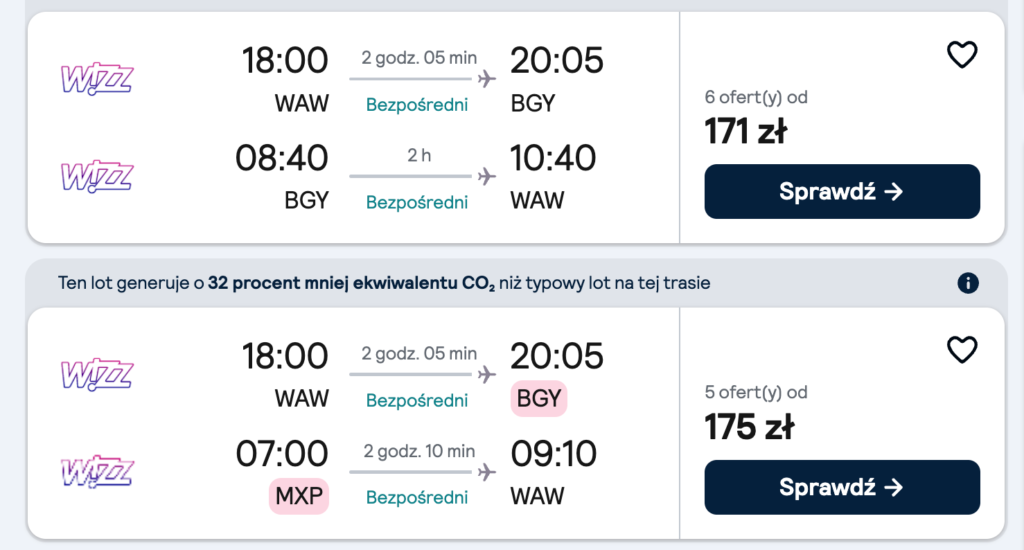Screen dimensions: 1024x550
Task: Click Sprawdź button for 175 zł offer
Action: click(842, 487)
